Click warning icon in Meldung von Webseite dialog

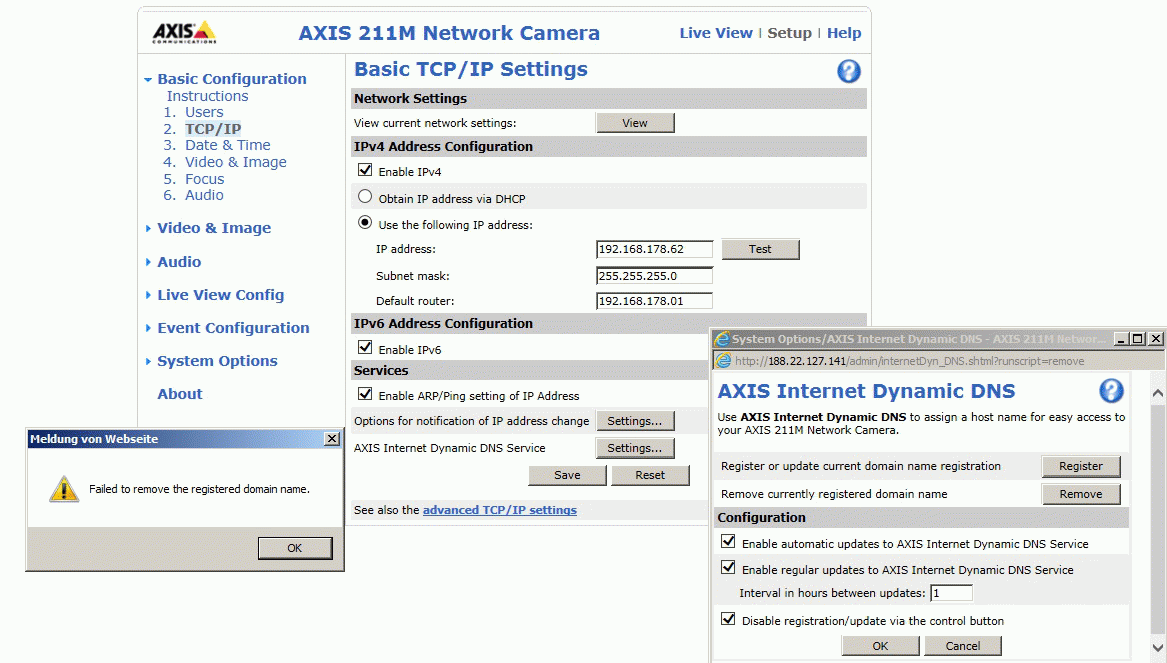[64, 489]
